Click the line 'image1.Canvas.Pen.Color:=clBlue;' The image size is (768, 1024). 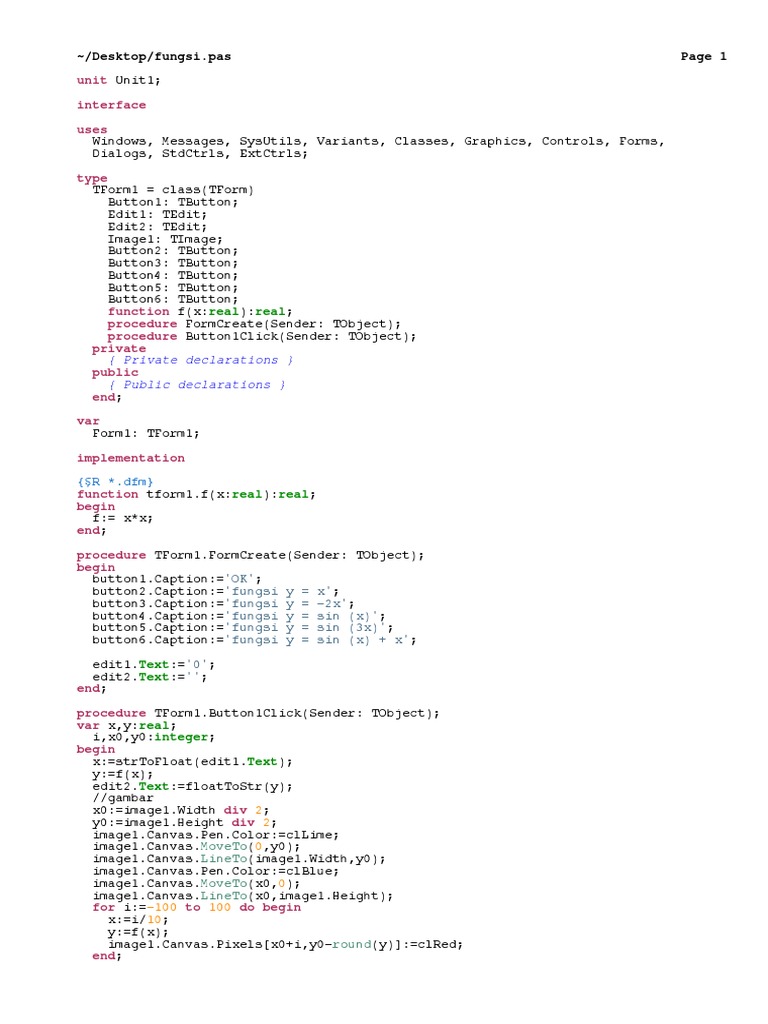216,871
